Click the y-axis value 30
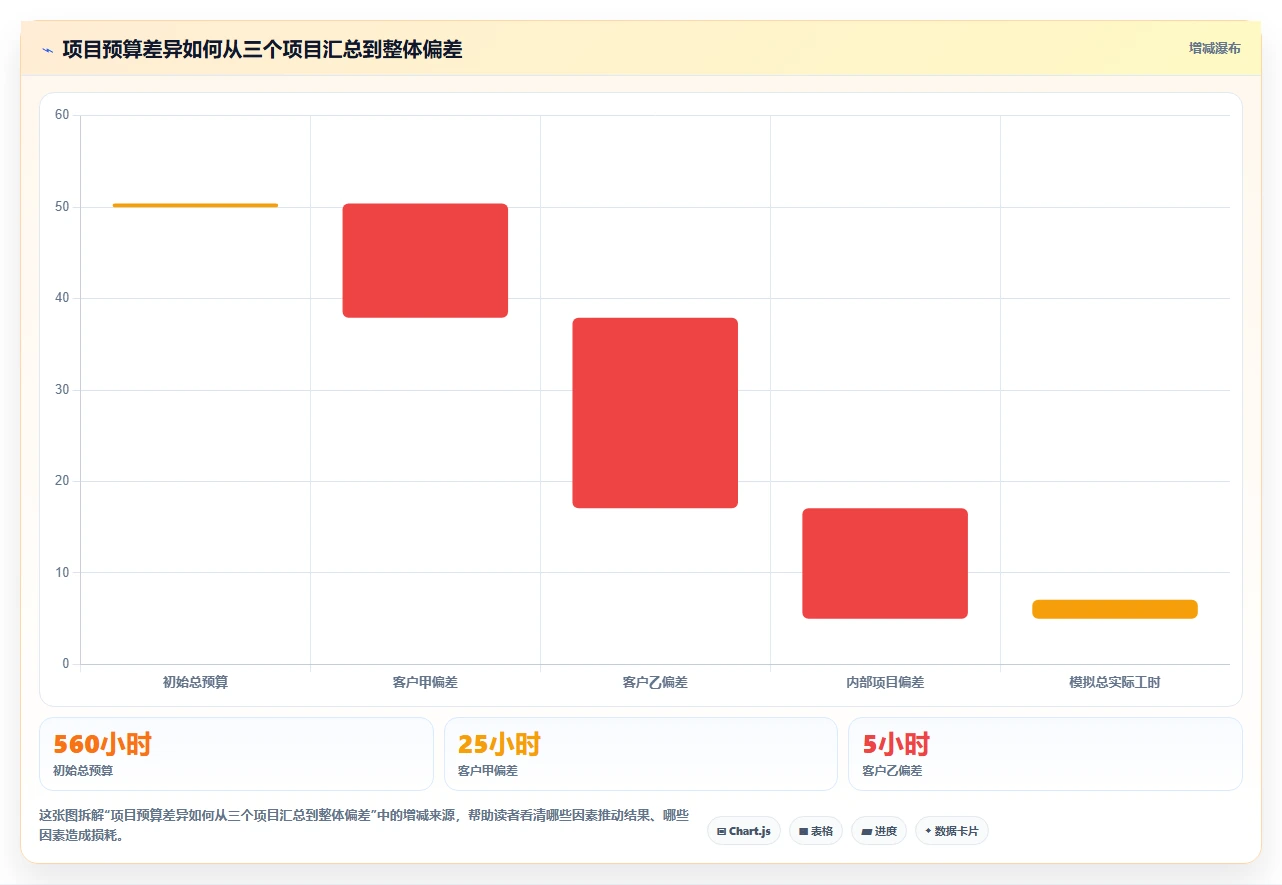Viewport: 1282px width, 885px height. tap(62, 390)
